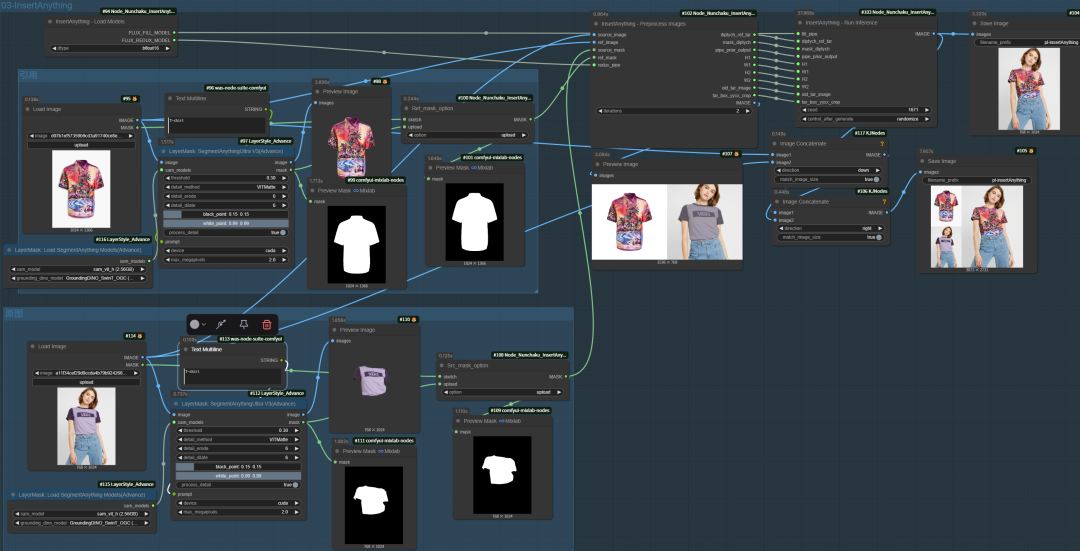Collapse the InsertAnything - Preprocess Images node
Image resolution: width=1080 pixels, height=551 pixels.
pos(594,22)
